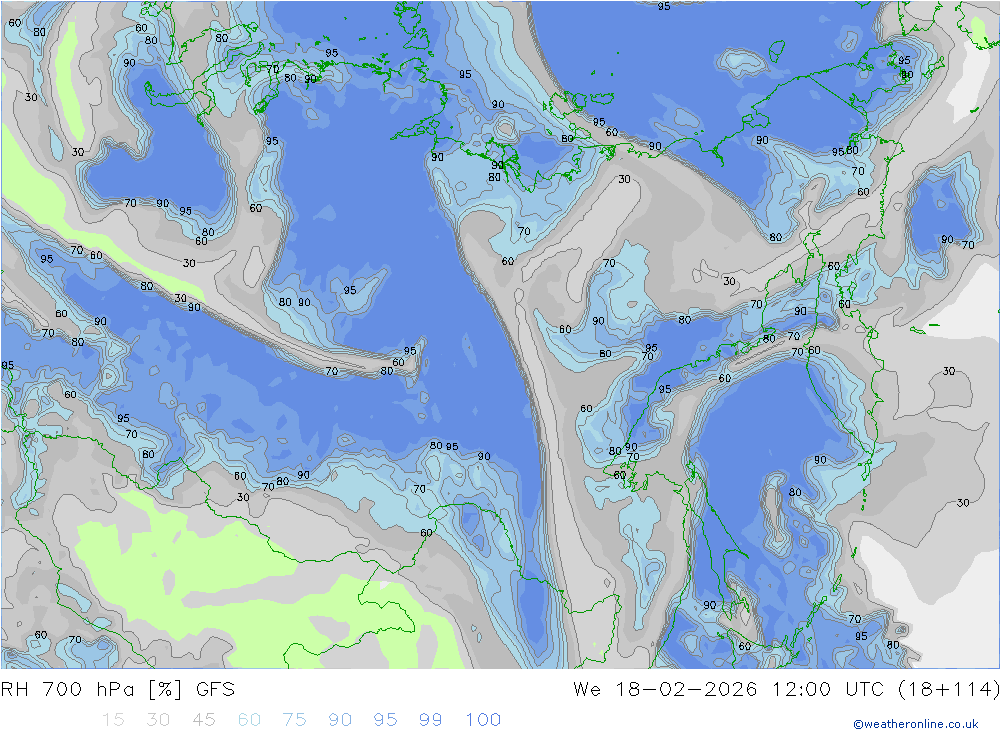The height and width of the screenshot is (733, 1000).
Task: Select legend value 45
Action: pyautogui.click(x=204, y=720)
